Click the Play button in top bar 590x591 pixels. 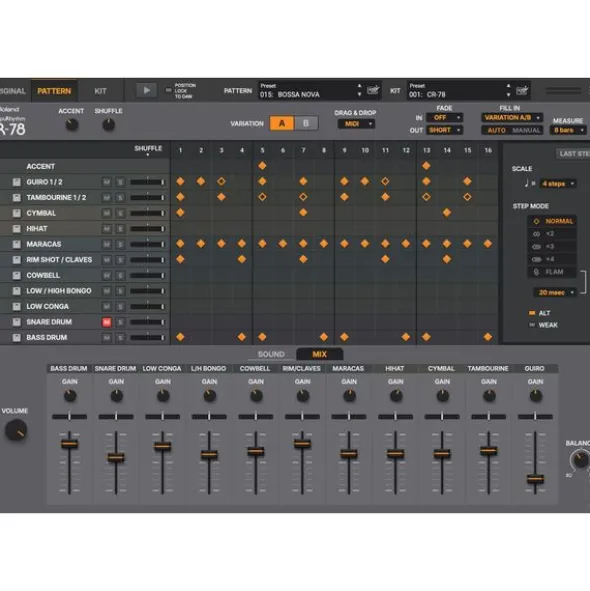tap(146, 90)
